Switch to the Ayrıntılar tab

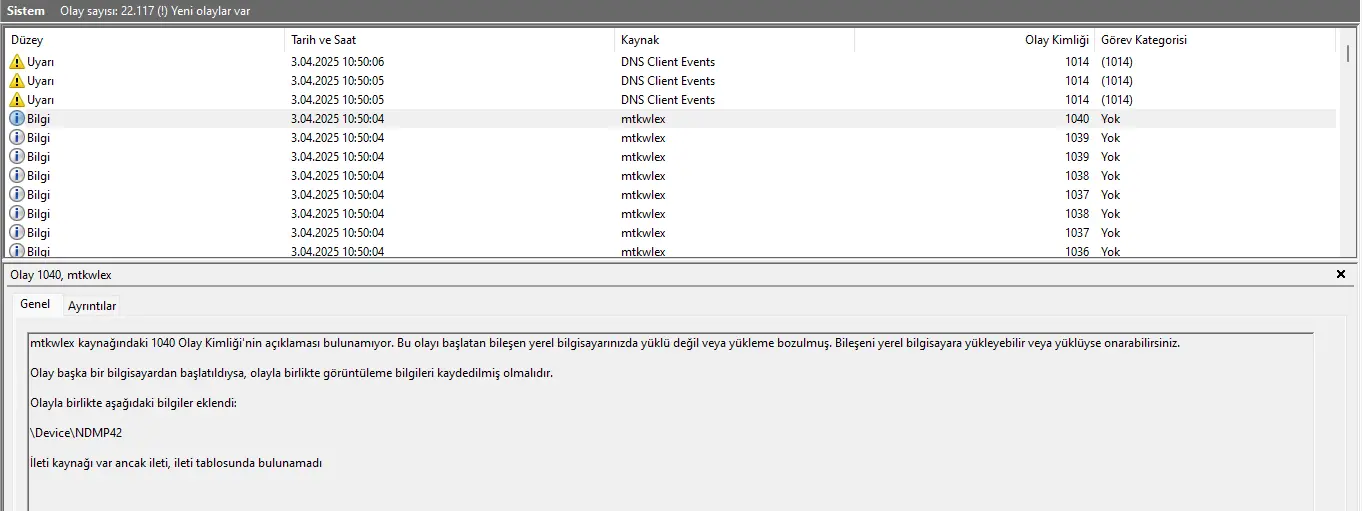92,306
